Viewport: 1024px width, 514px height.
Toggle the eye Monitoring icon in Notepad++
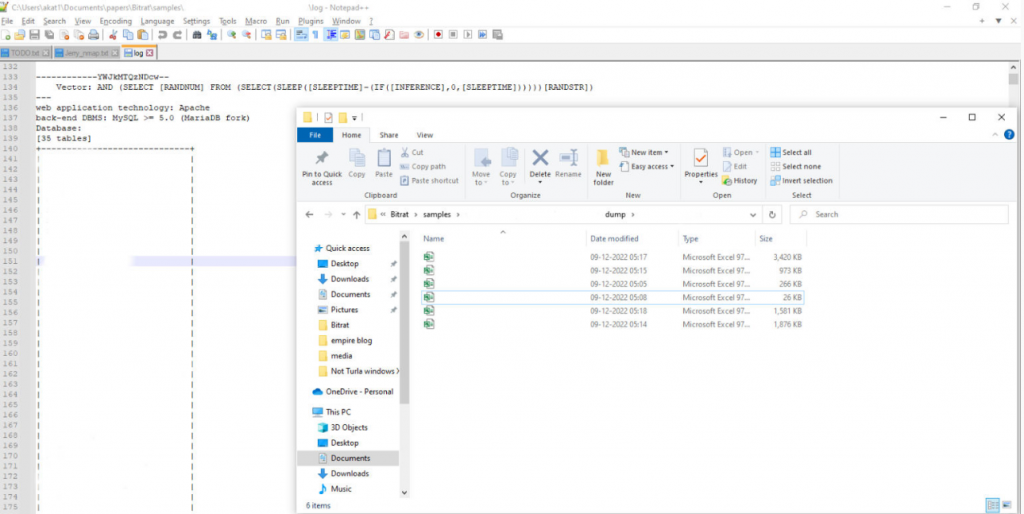419,35
